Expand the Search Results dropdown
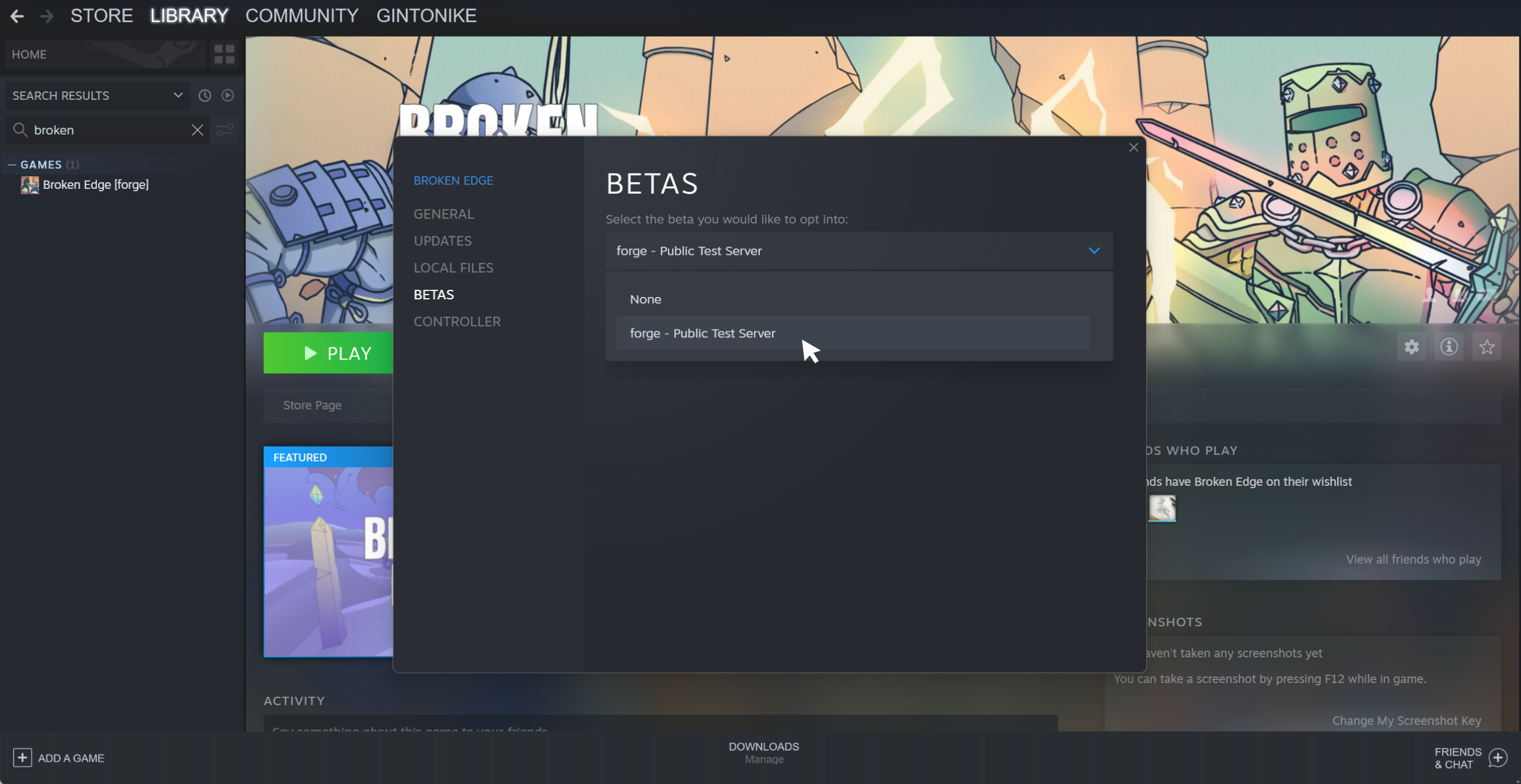Screen dimensions: 1521x784 coord(97,96)
